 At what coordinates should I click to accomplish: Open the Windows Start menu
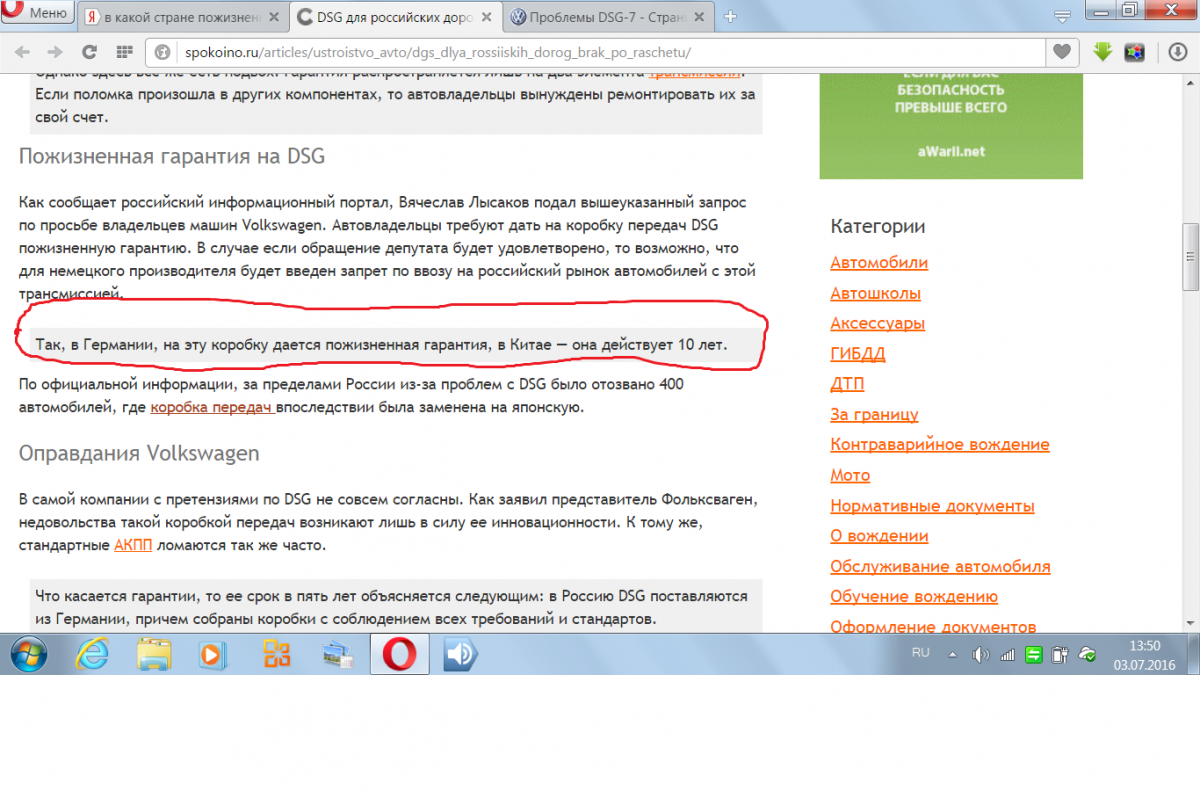point(28,654)
